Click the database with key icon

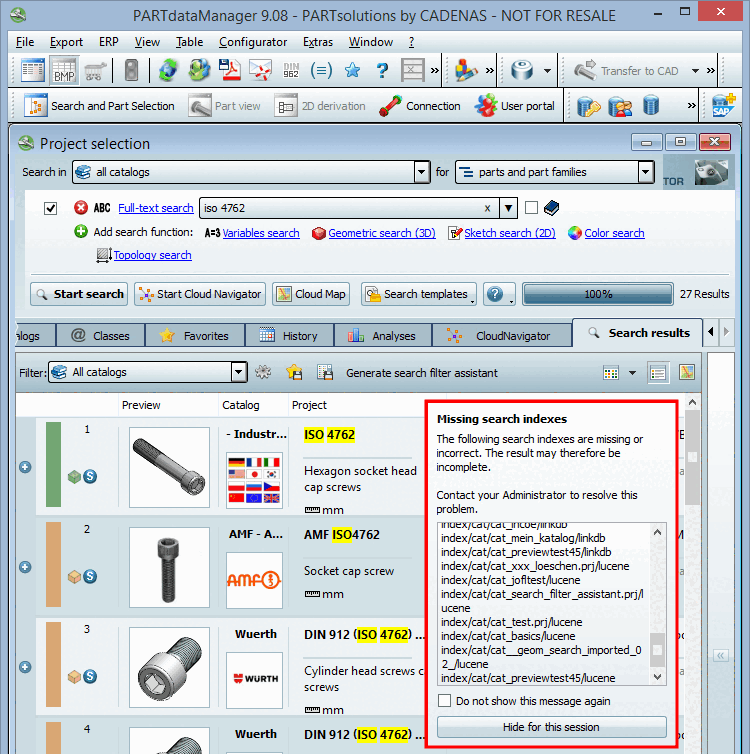588,106
